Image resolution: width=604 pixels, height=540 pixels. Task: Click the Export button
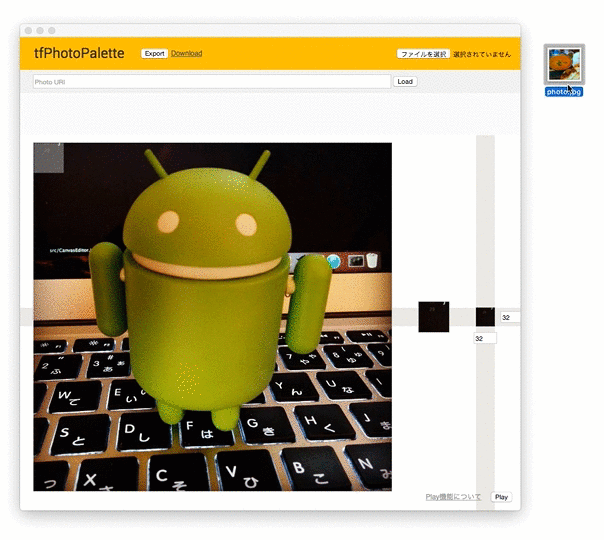click(x=154, y=54)
